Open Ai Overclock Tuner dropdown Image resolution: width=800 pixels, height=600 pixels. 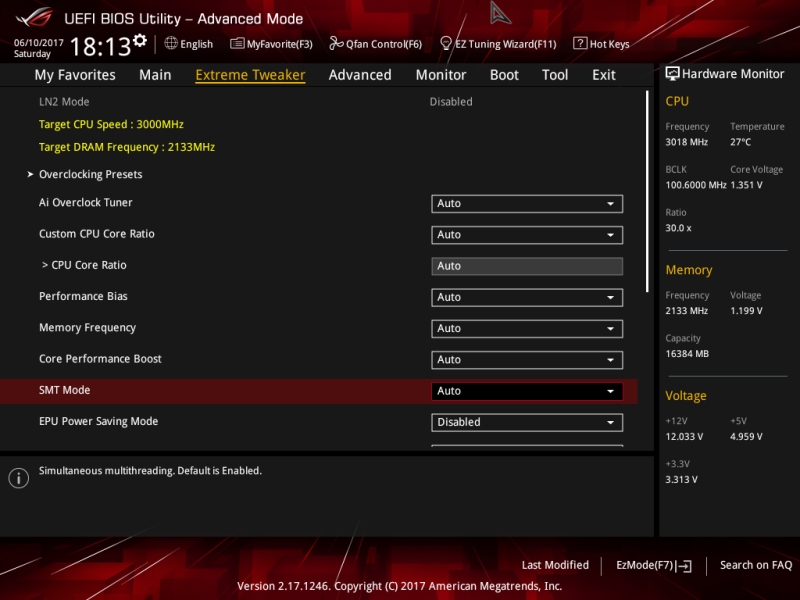click(x=527, y=204)
